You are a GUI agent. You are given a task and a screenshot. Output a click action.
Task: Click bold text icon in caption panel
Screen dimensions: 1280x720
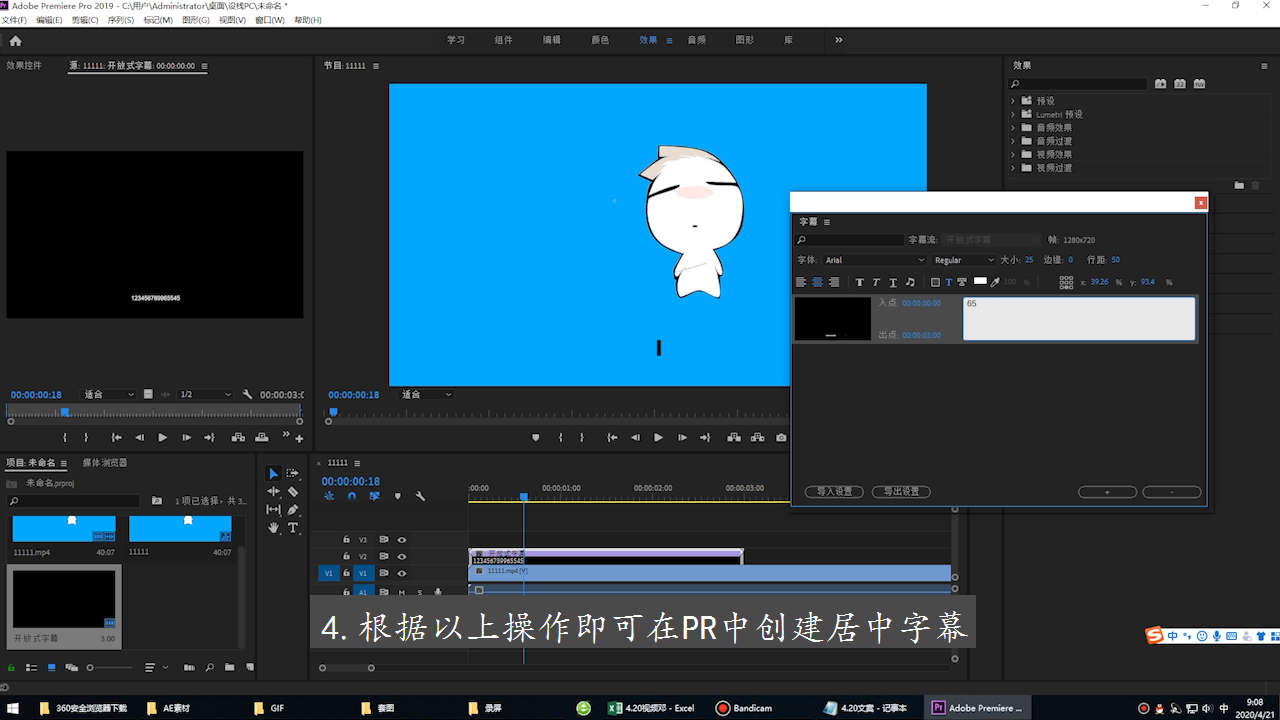point(859,282)
